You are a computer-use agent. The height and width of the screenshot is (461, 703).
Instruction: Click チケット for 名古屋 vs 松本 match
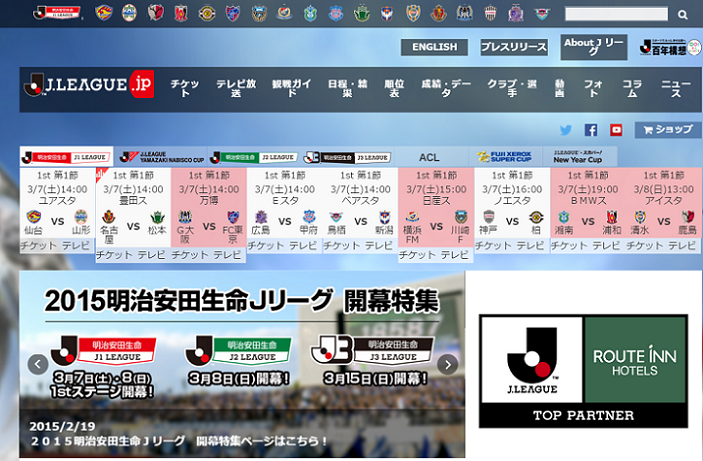[114, 255]
